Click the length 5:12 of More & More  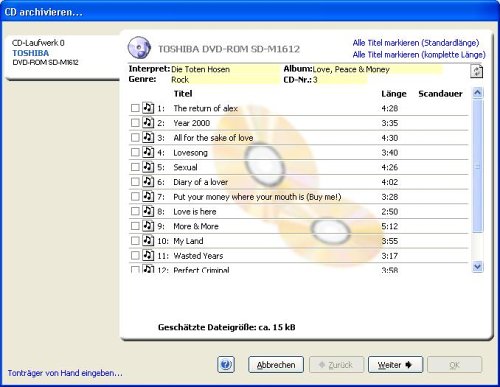pyautogui.click(x=390, y=226)
